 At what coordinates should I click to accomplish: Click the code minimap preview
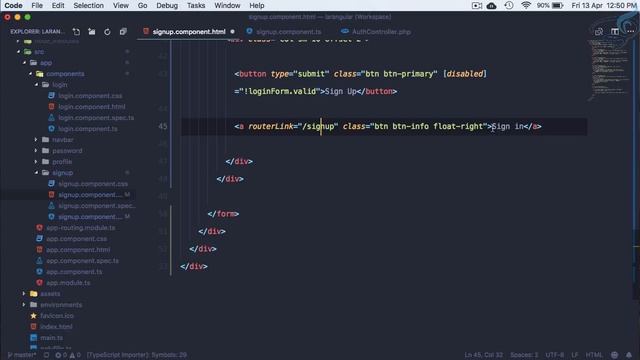[x=610, y=69]
